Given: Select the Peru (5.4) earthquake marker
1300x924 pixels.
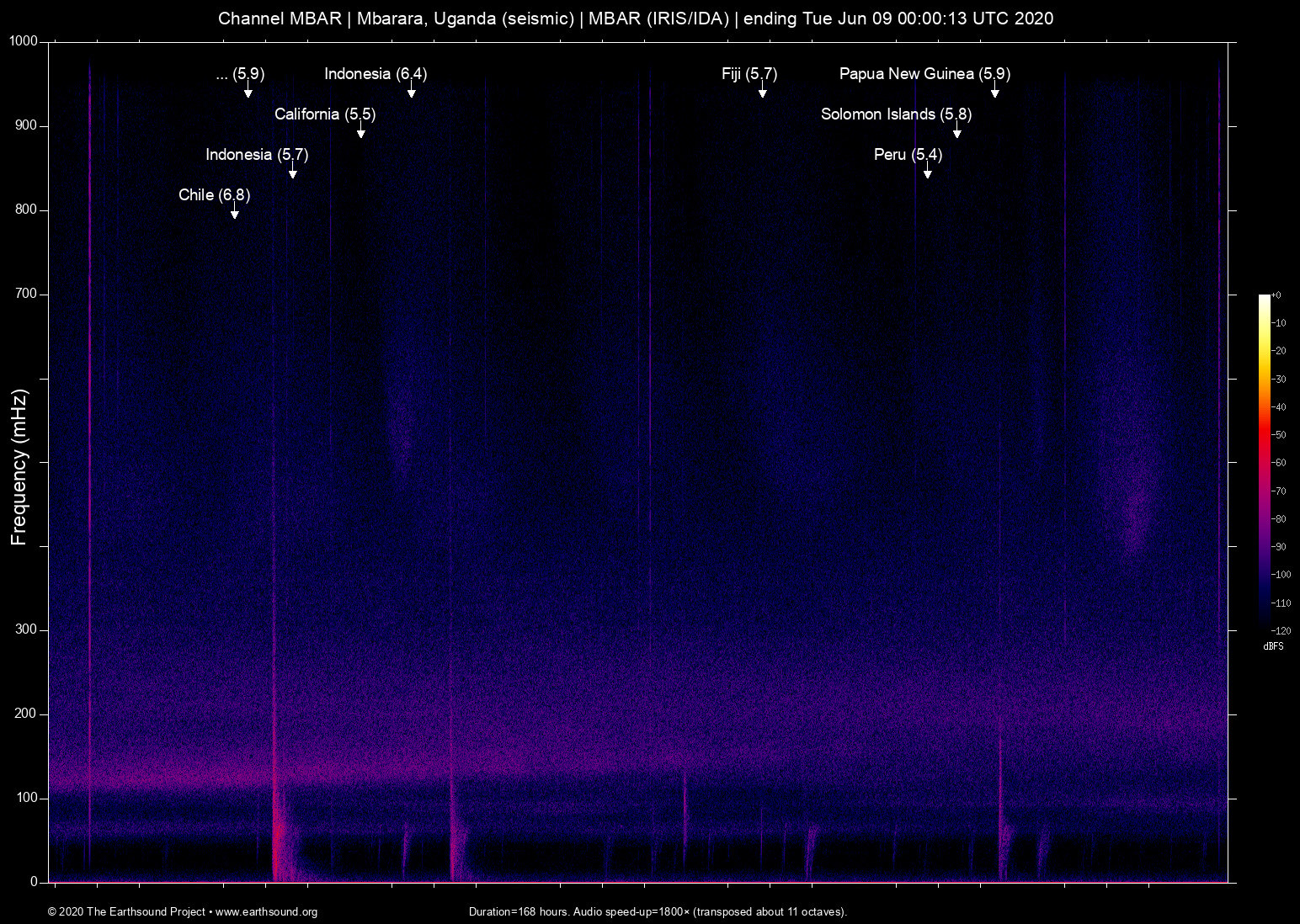Looking at the screenshot, I should point(928,173).
